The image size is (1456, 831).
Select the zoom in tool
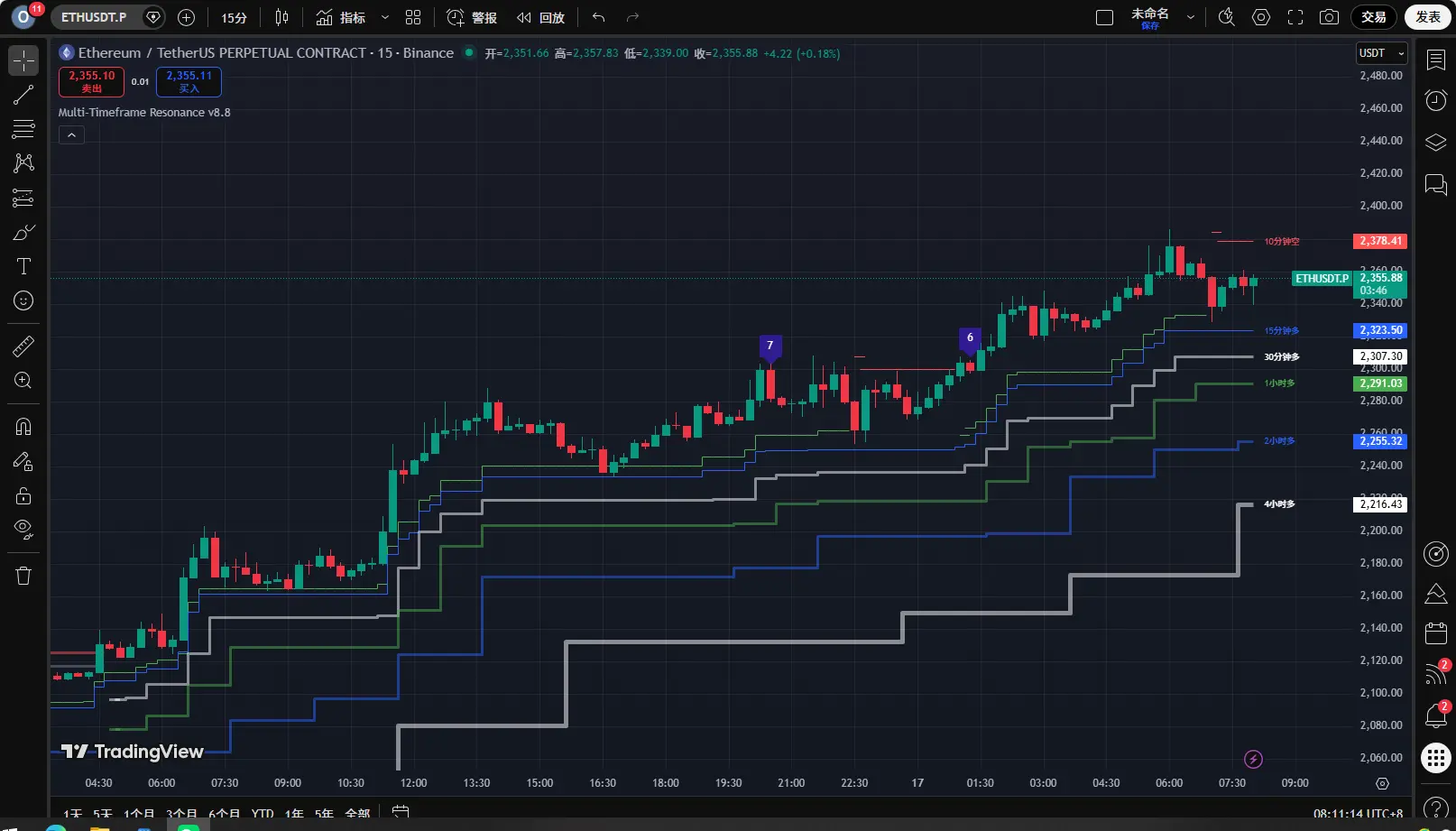[x=23, y=380]
